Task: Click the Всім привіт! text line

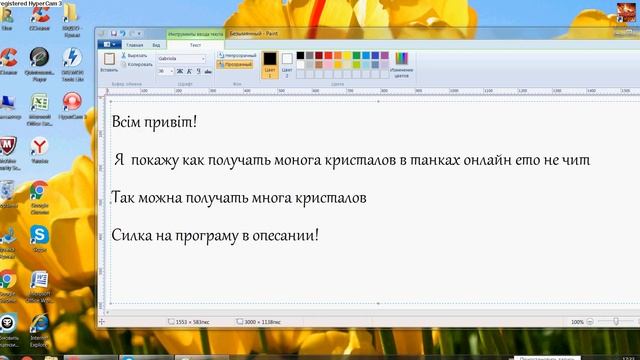Action: [154, 122]
